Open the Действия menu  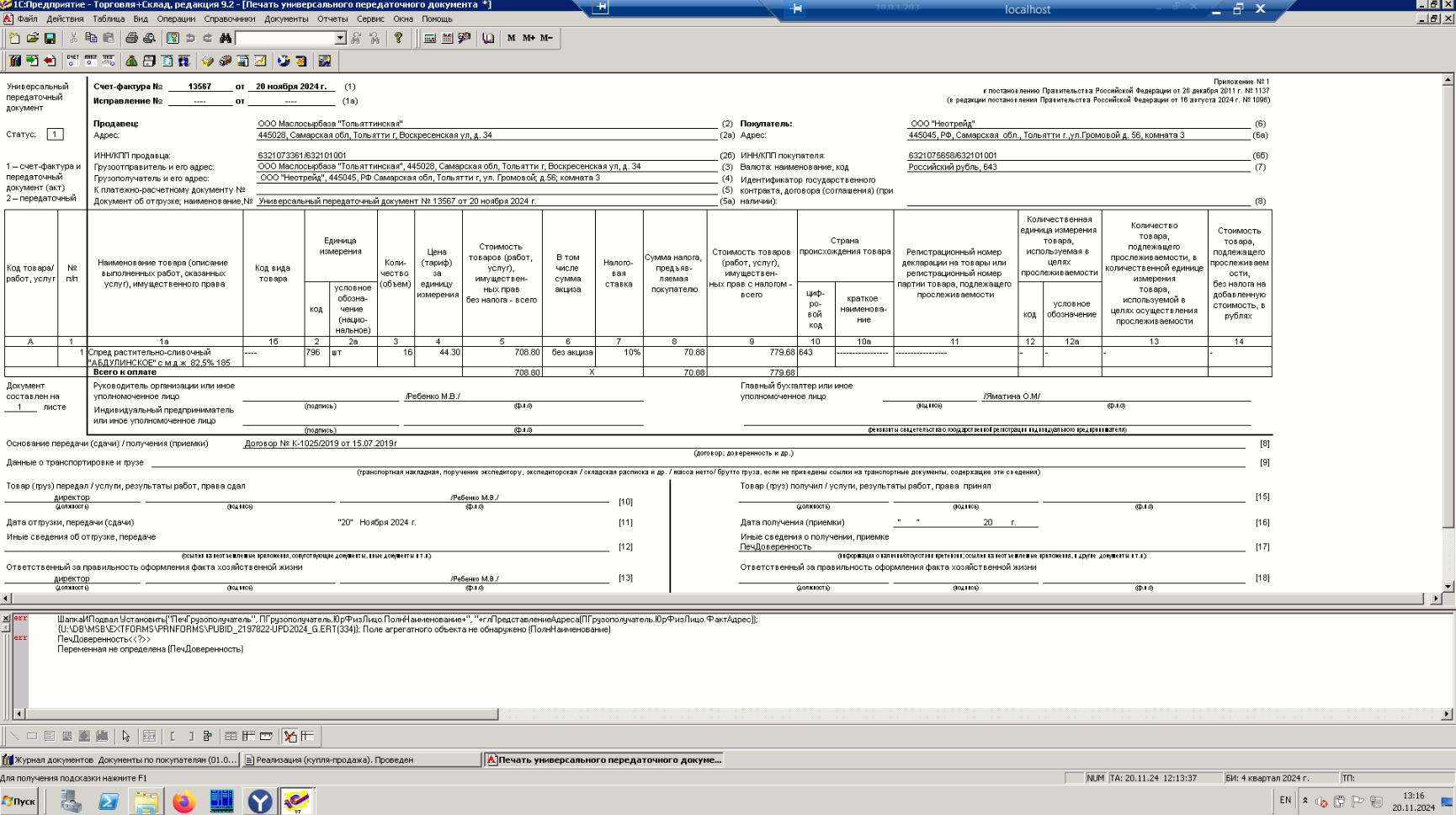[65, 19]
